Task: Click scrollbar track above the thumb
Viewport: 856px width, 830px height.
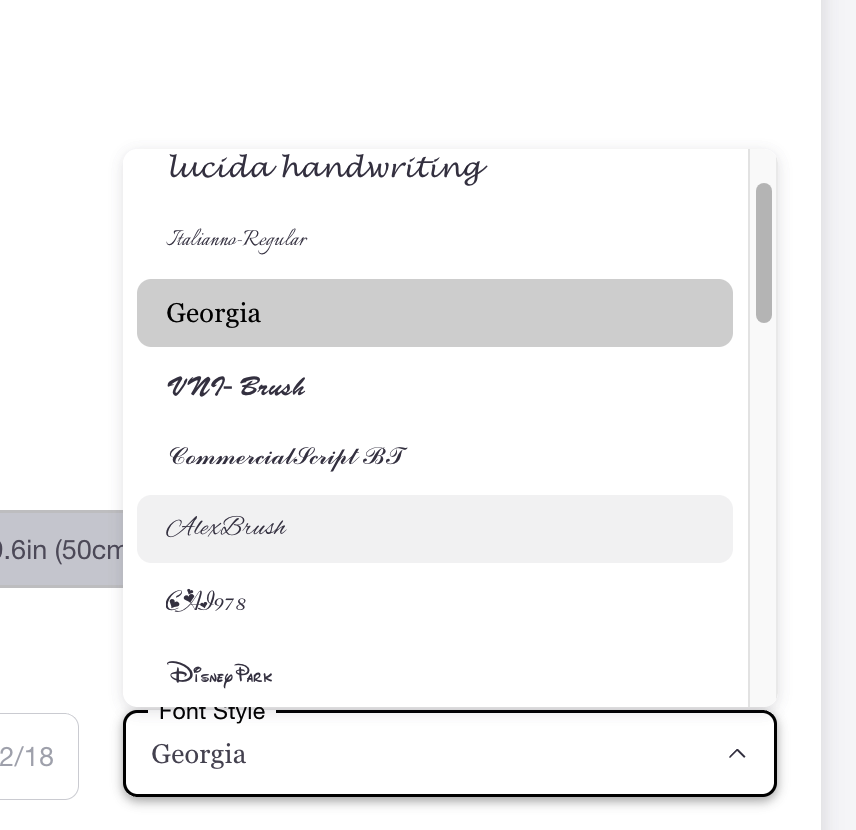Action: [x=764, y=165]
